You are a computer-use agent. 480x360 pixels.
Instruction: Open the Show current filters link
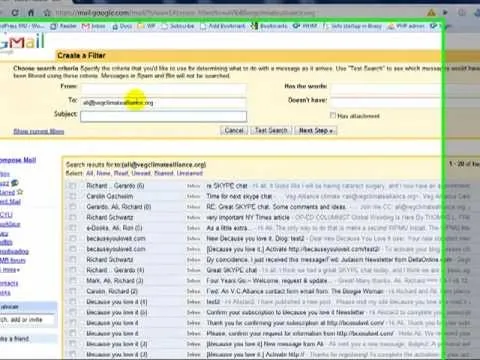(39, 131)
